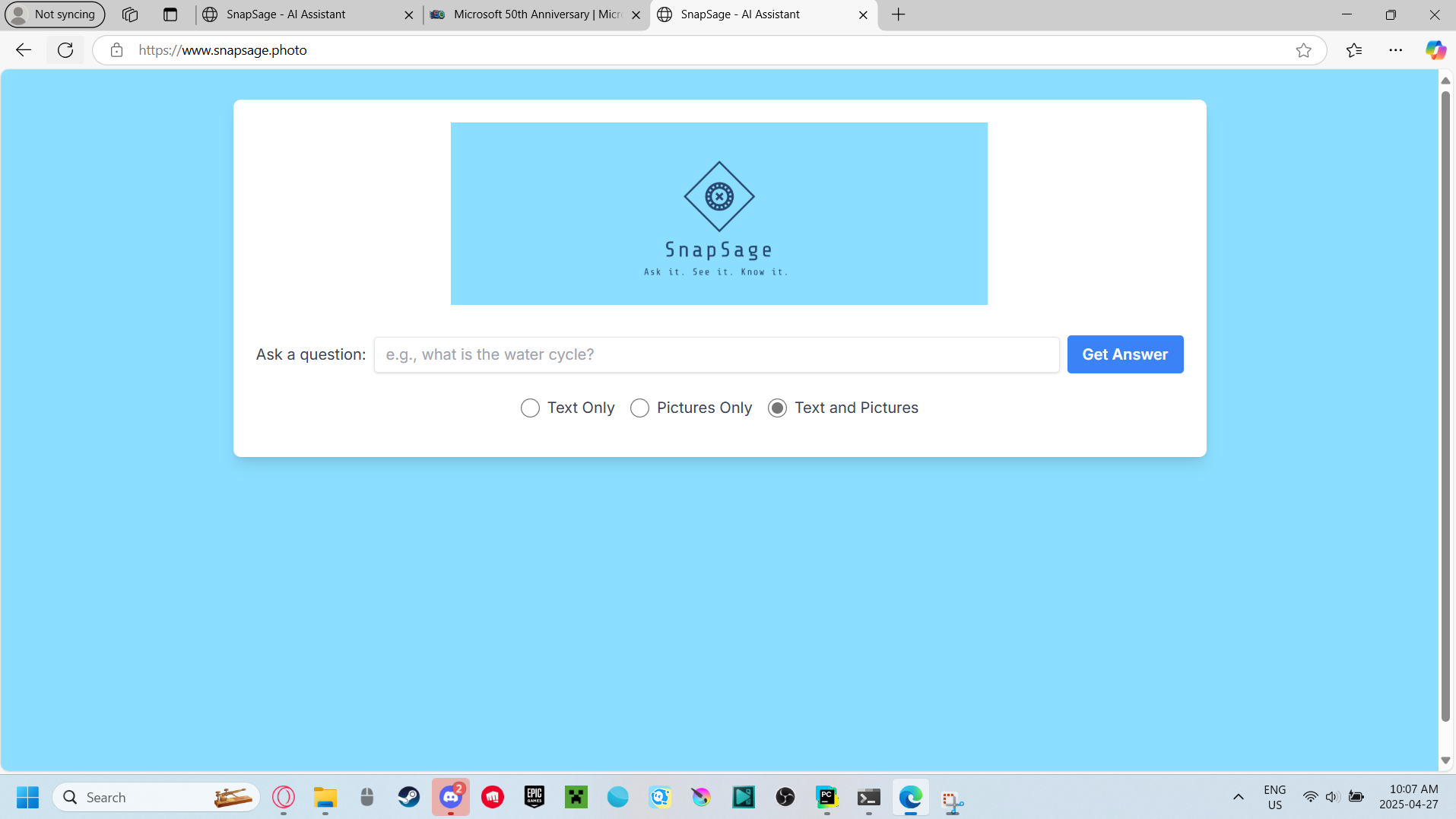Open Steam from taskbar
This screenshot has height=819, width=1456.
click(x=409, y=797)
